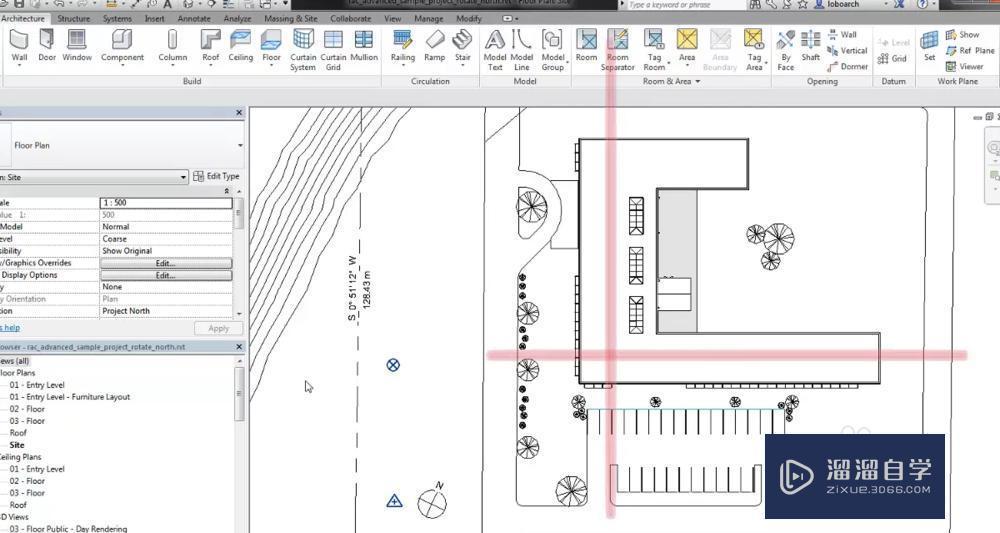The image size is (1000, 533).
Task: Click the Apply button in Properties
Action: point(218,328)
